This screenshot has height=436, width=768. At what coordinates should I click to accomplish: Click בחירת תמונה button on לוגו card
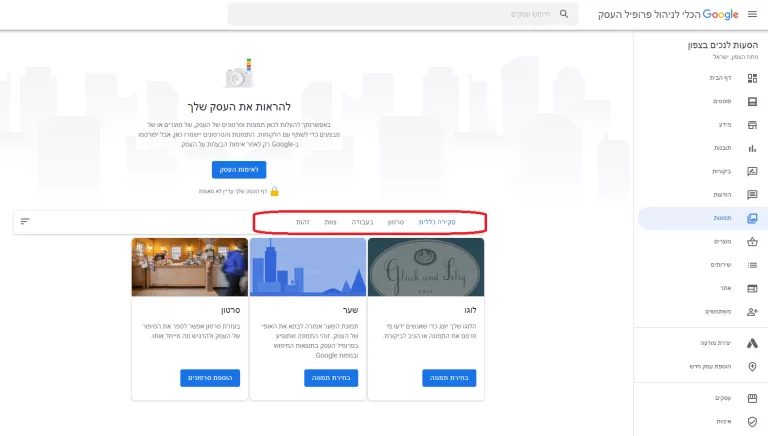click(x=449, y=378)
